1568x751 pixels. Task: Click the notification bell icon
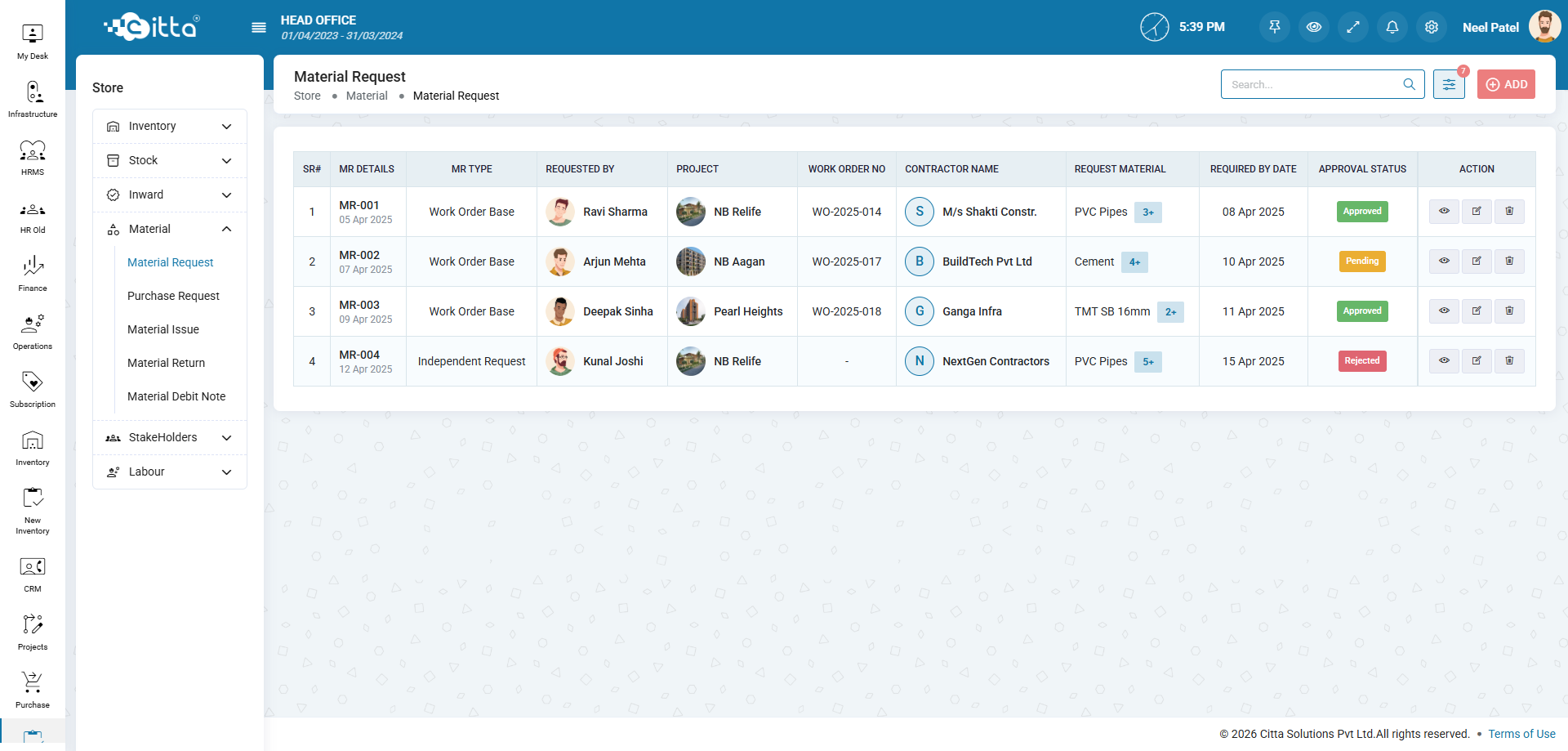coord(1392,27)
